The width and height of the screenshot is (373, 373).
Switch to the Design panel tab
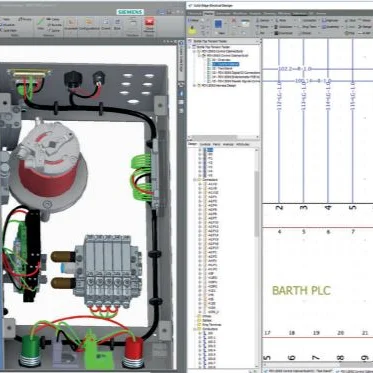coord(192,144)
